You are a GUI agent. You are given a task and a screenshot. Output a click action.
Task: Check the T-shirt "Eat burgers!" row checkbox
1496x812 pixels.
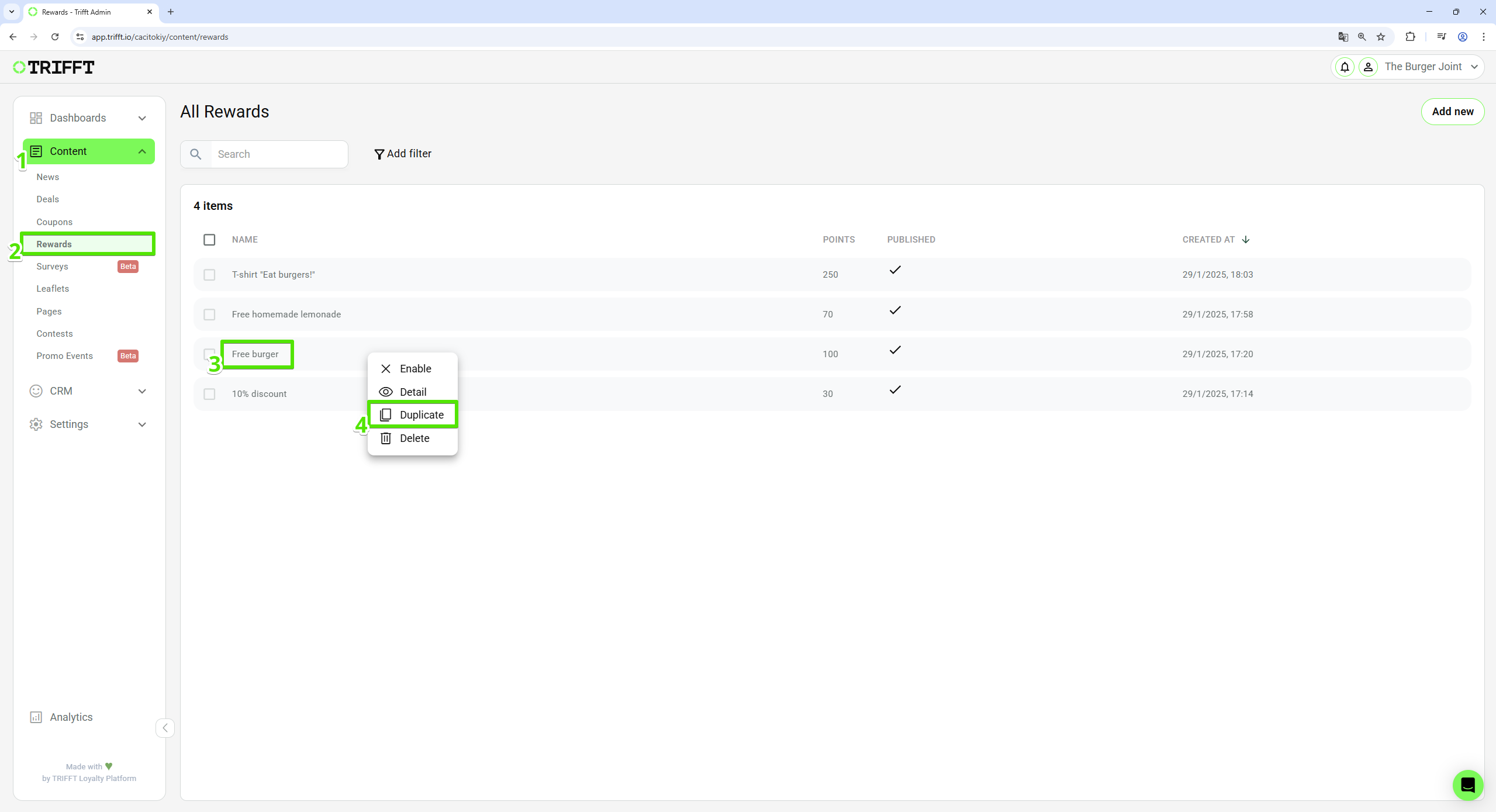pos(209,275)
